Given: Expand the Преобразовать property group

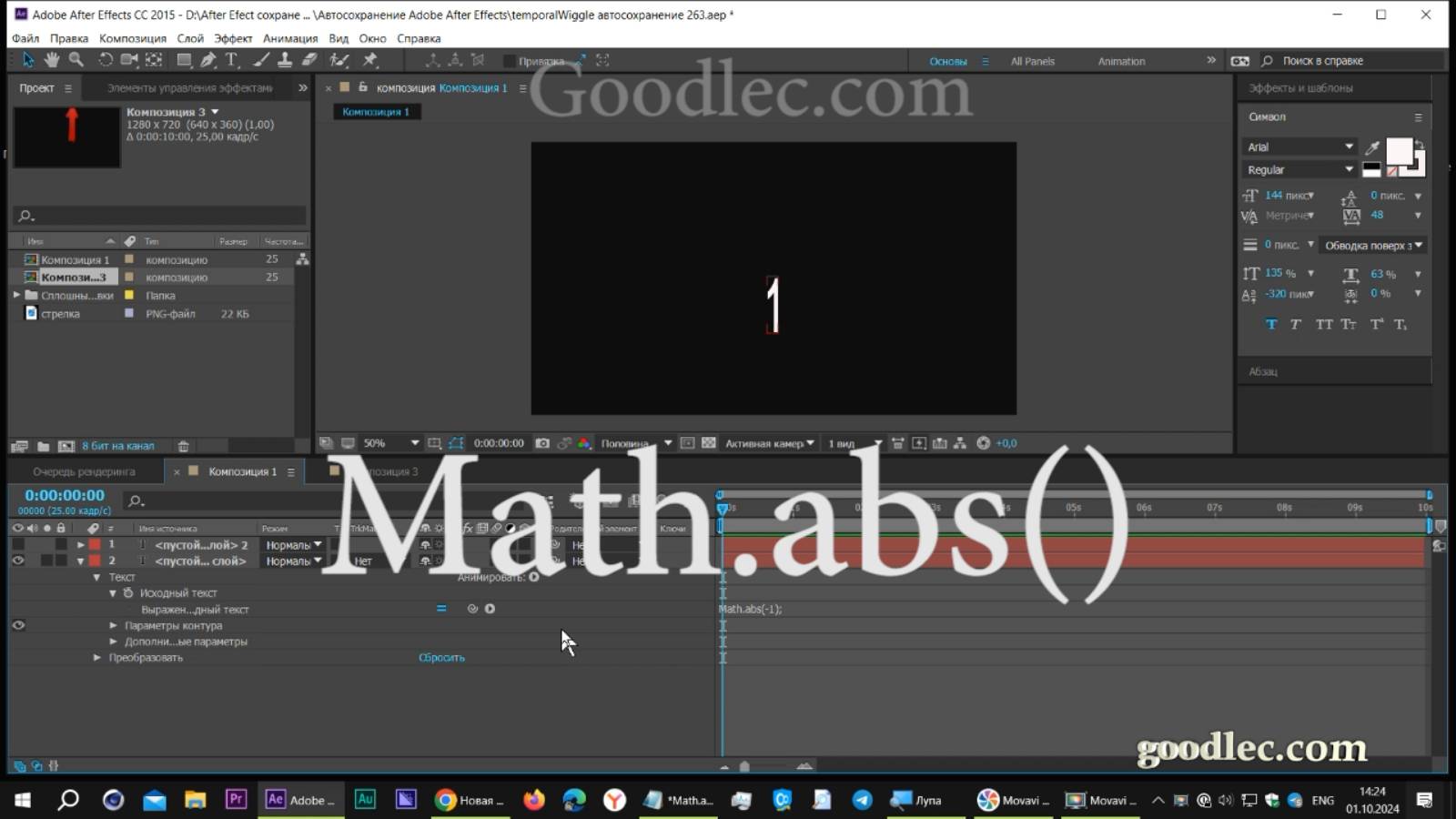Looking at the screenshot, I should [96, 657].
